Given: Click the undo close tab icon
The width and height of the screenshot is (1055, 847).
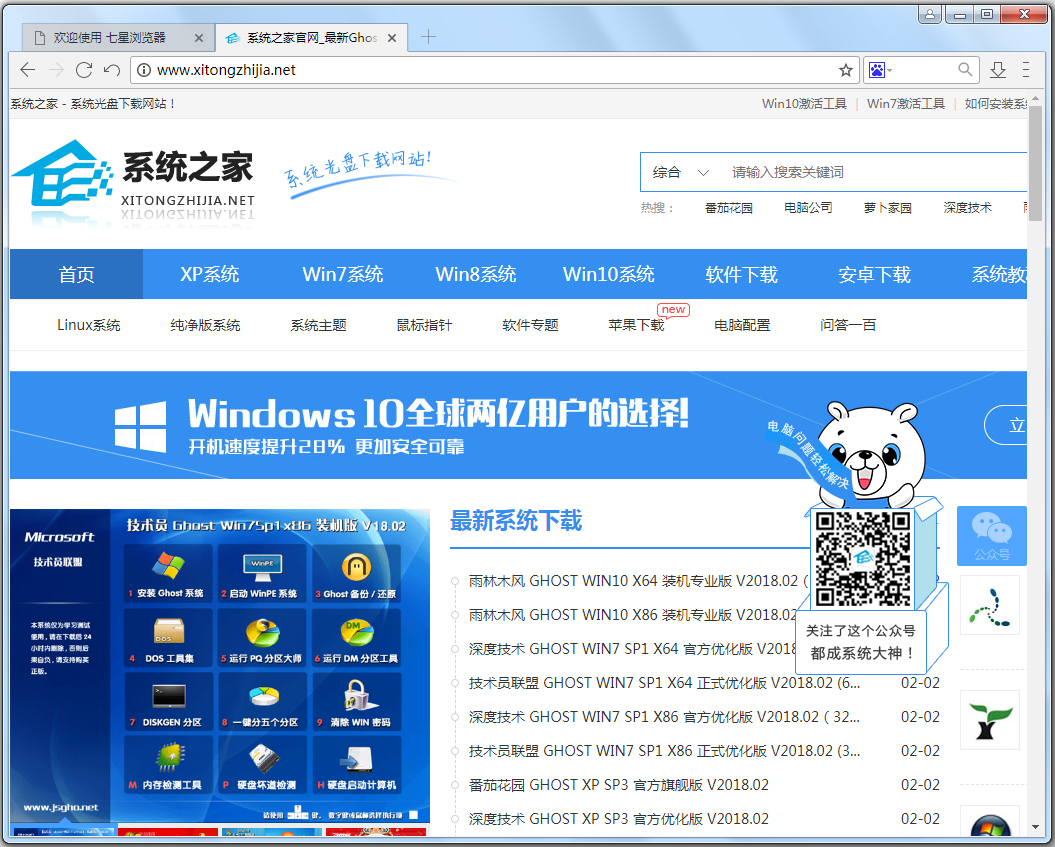Looking at the screenshot, I should 112,69.
